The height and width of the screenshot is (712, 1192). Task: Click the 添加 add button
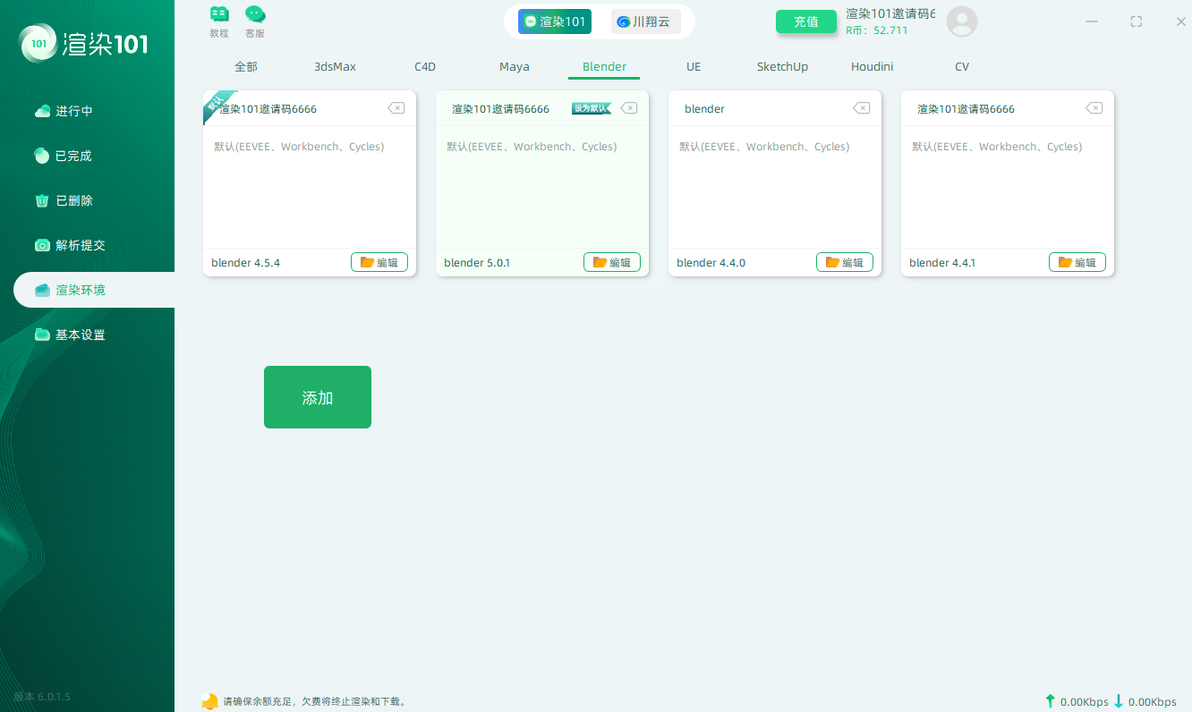point(318,397)
